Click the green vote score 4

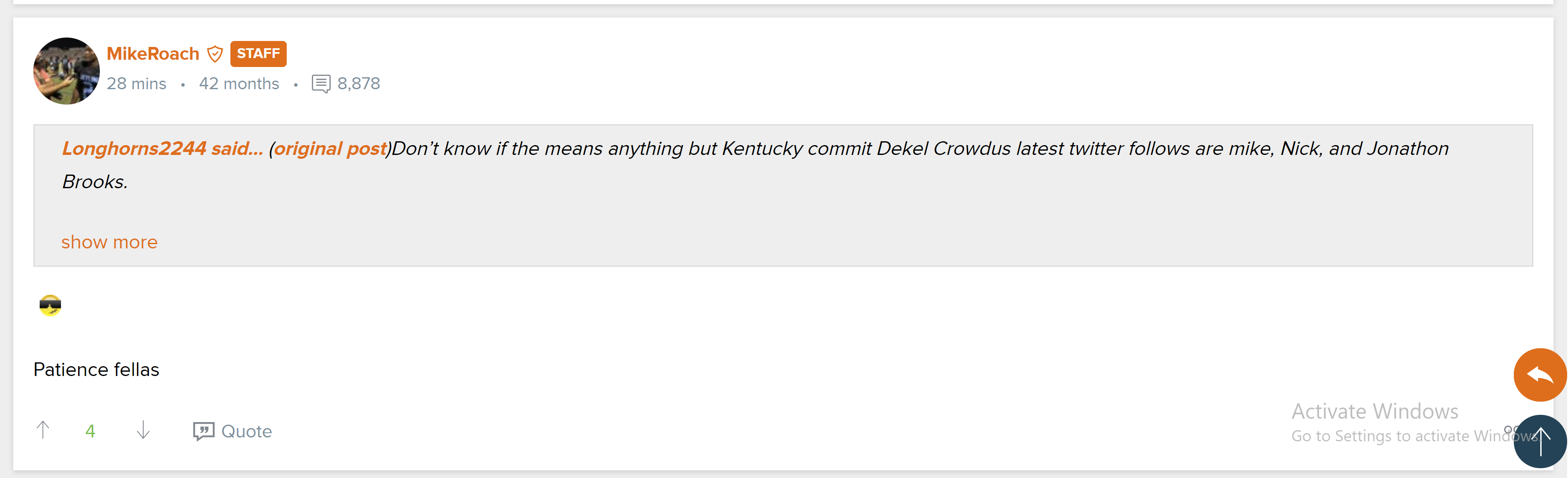pyautogui.click(x=90, y=431)
